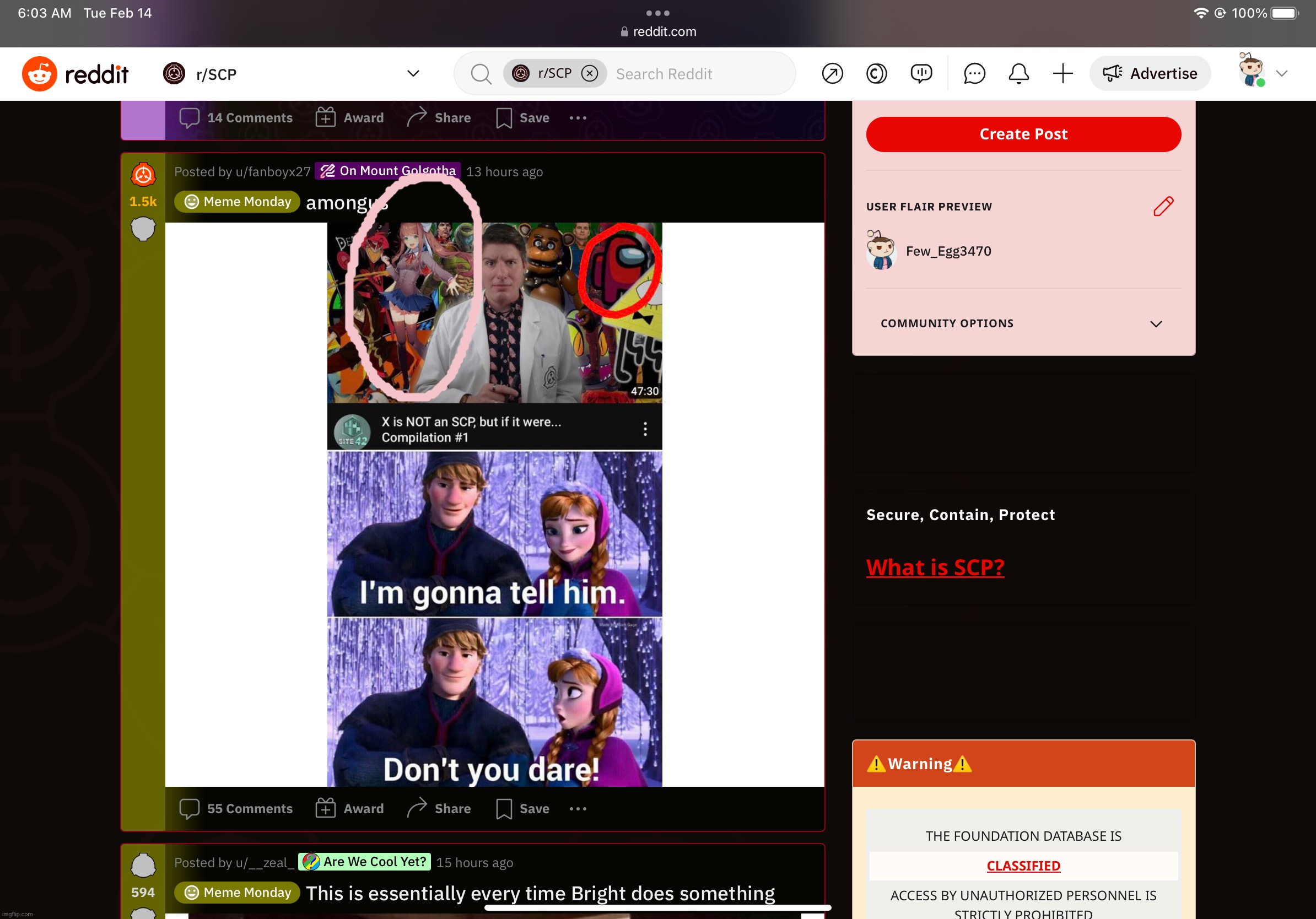Save the top post
Viewport: 1316px width, 919px height.
522,117
